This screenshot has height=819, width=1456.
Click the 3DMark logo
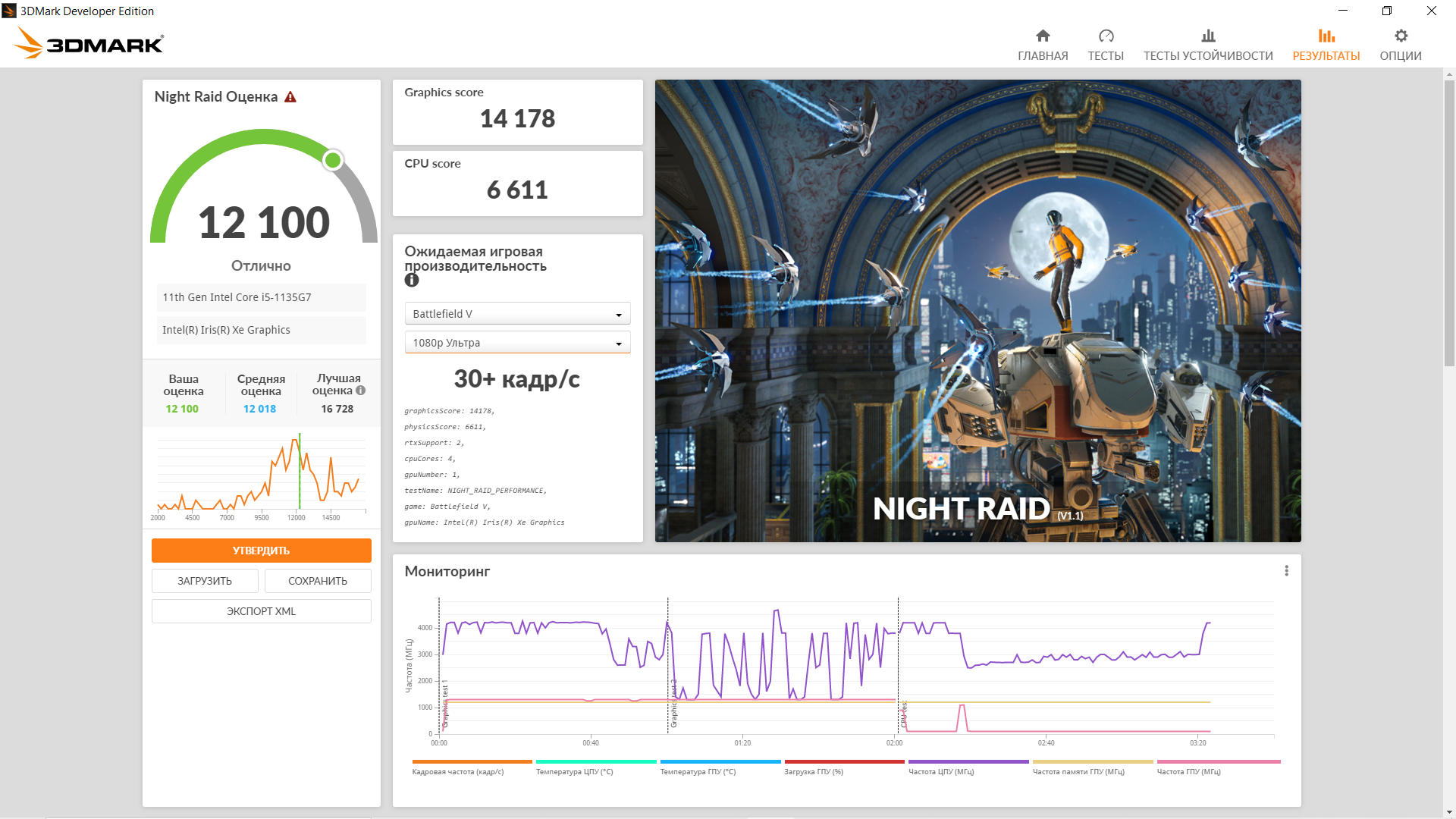pos(89,43)
